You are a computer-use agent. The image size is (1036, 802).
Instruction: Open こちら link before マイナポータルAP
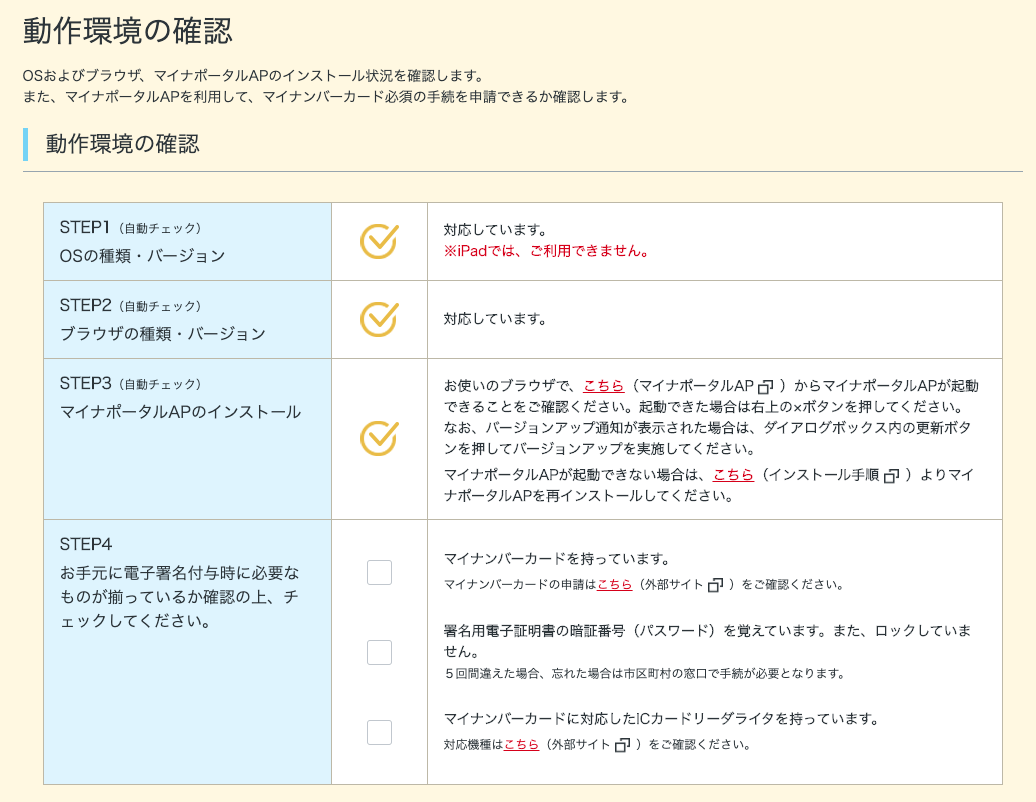[x=603, y=386]
